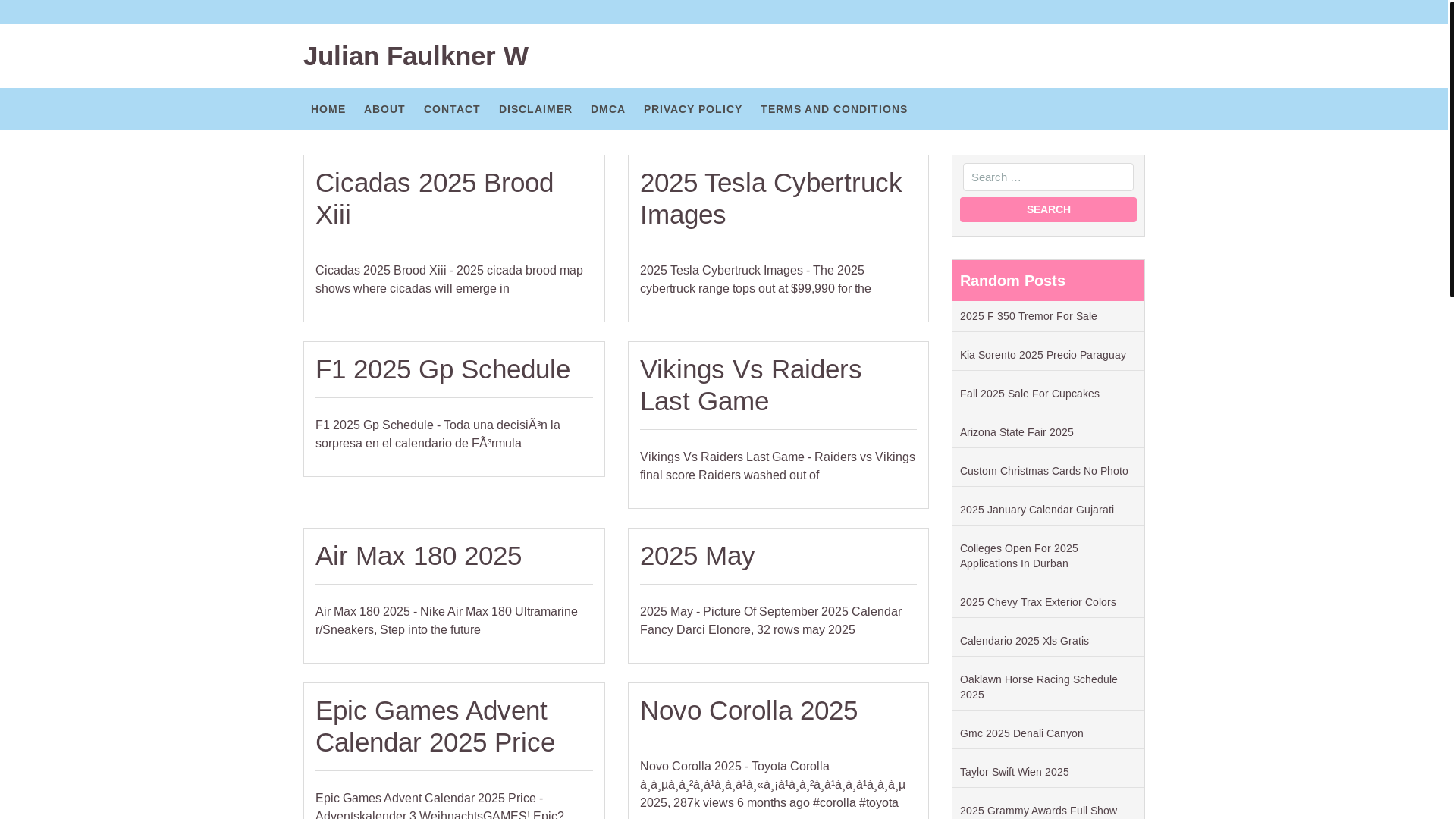Image resolution: width=1456 pixels, height=819 pixels.
Task: Click the F1 calendario excerpt text
Action: pyautogui.click(x=438, y=435)
